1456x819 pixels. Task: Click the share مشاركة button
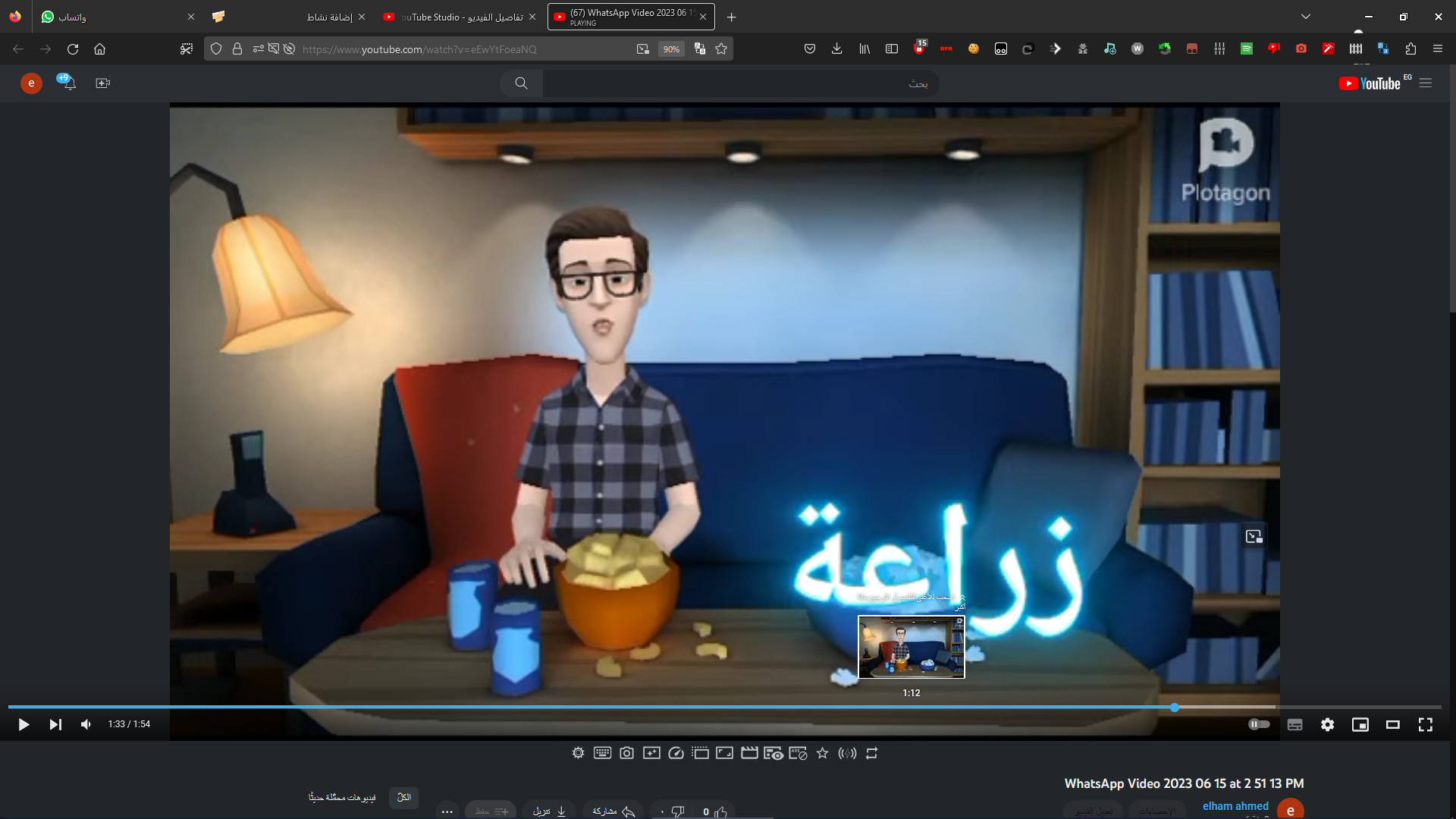[x=613, y=811]
